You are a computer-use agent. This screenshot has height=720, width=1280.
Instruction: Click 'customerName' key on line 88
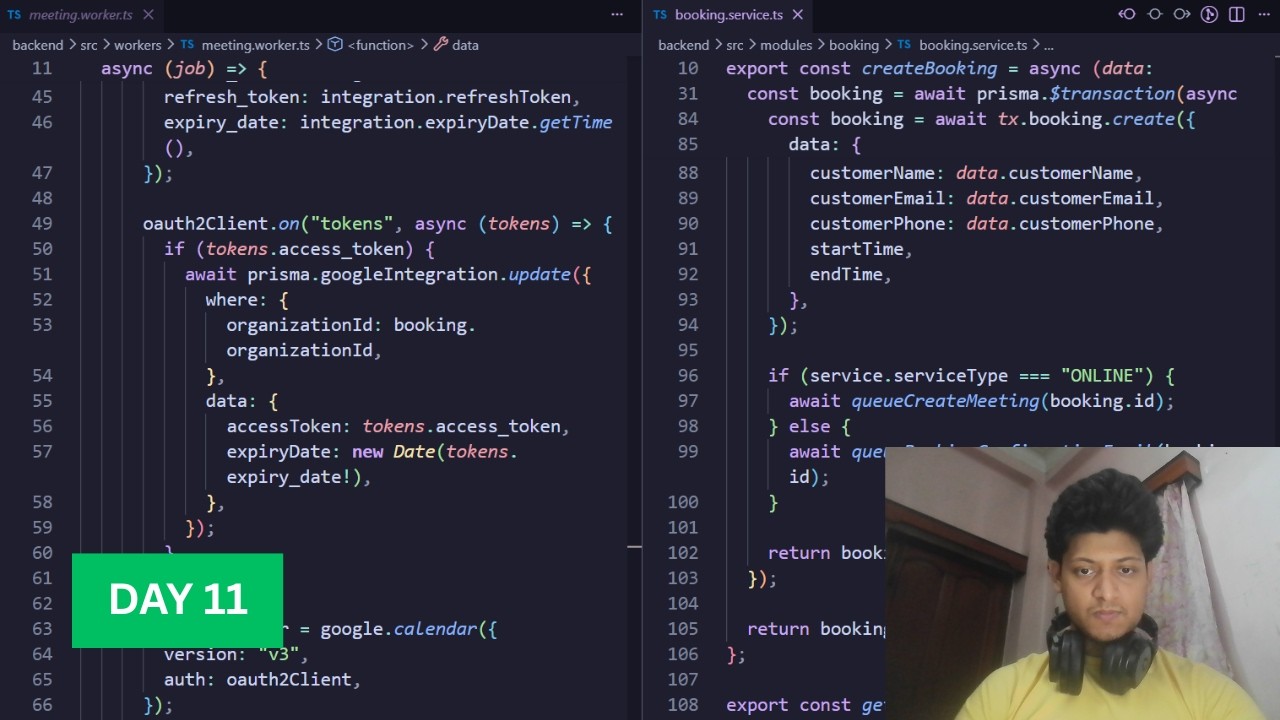pos(872,173)
